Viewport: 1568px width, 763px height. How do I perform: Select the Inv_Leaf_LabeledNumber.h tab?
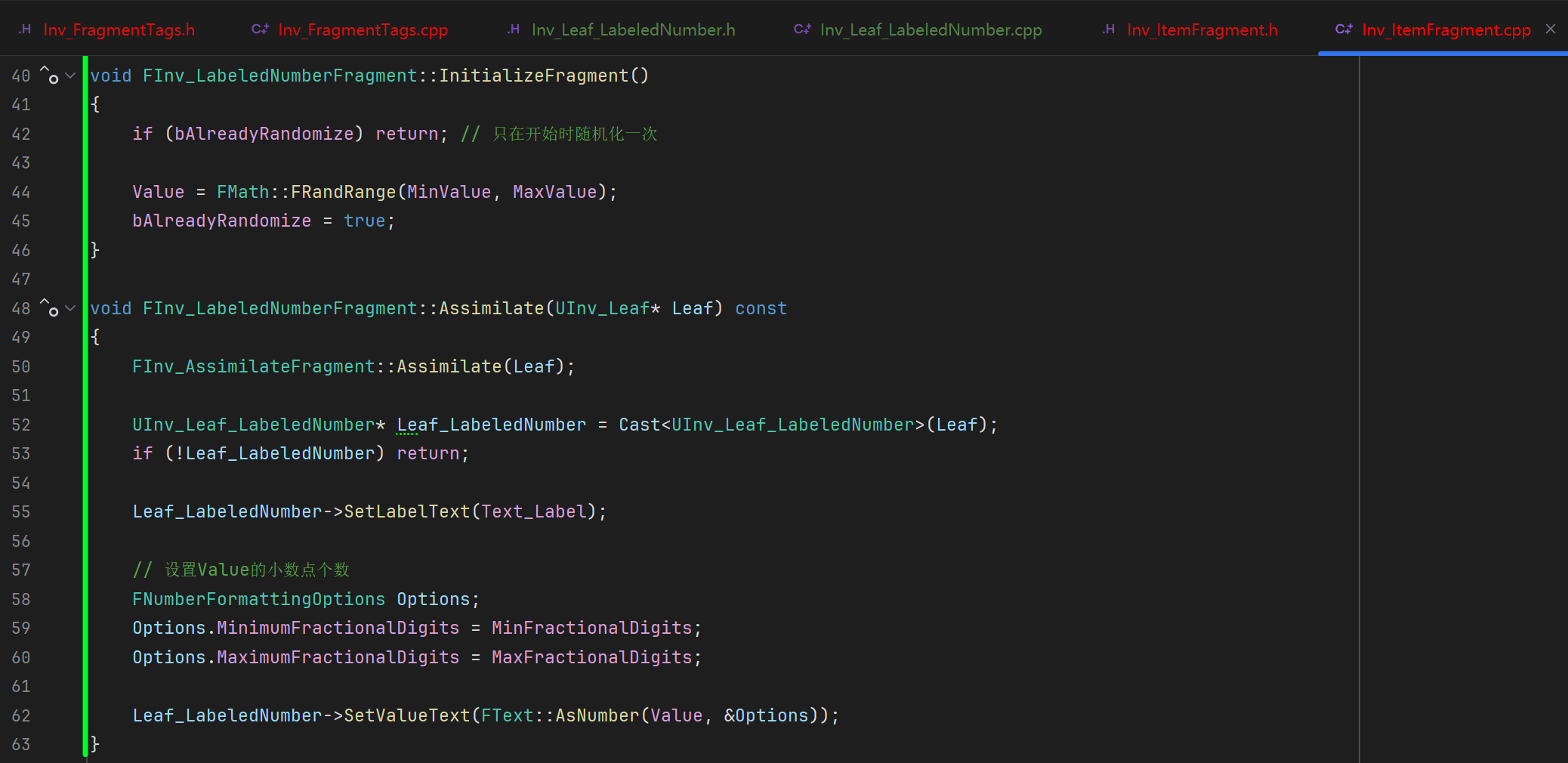coord(621,29)
